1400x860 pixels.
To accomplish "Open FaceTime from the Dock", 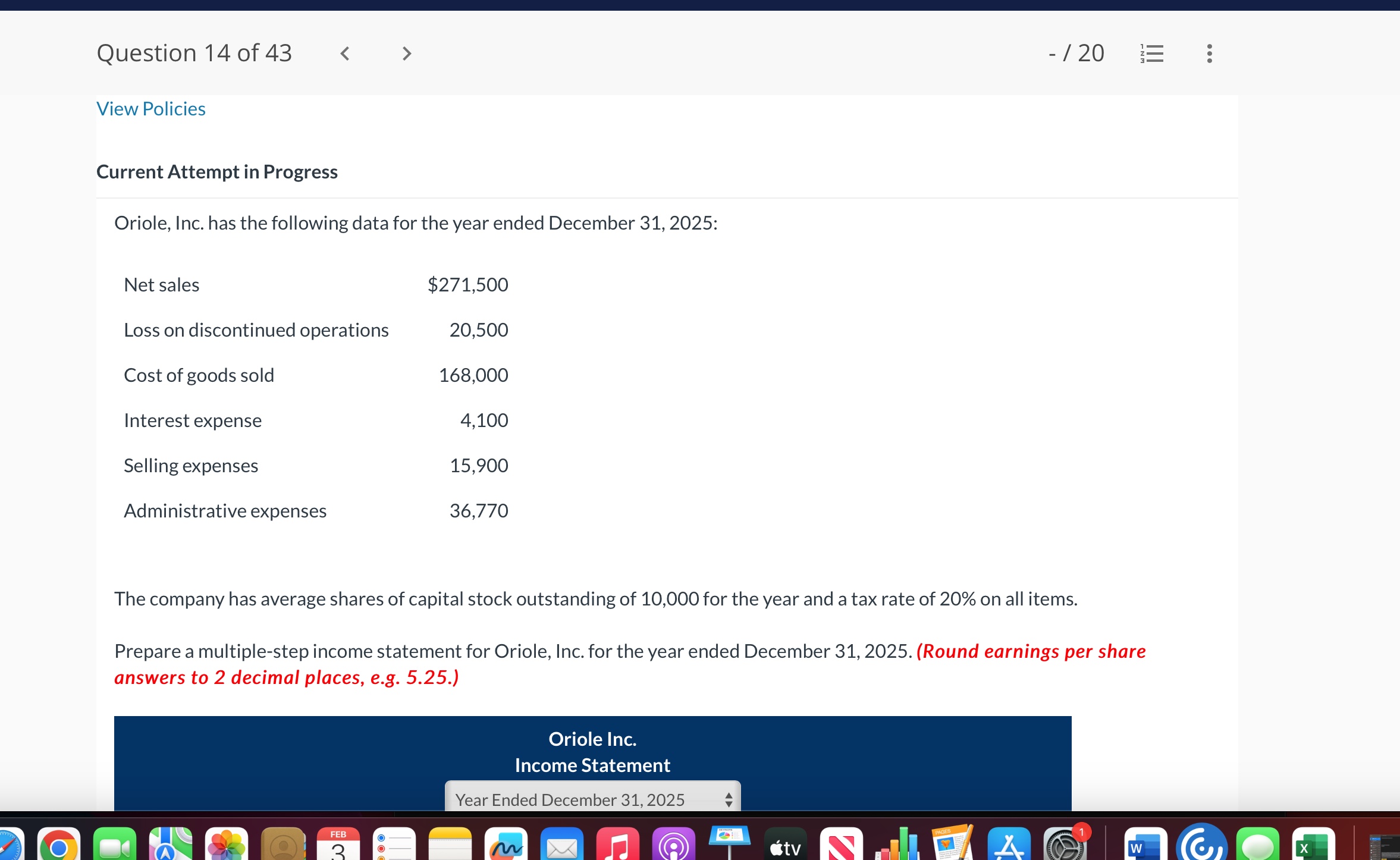I will click(x=114, y=845).
